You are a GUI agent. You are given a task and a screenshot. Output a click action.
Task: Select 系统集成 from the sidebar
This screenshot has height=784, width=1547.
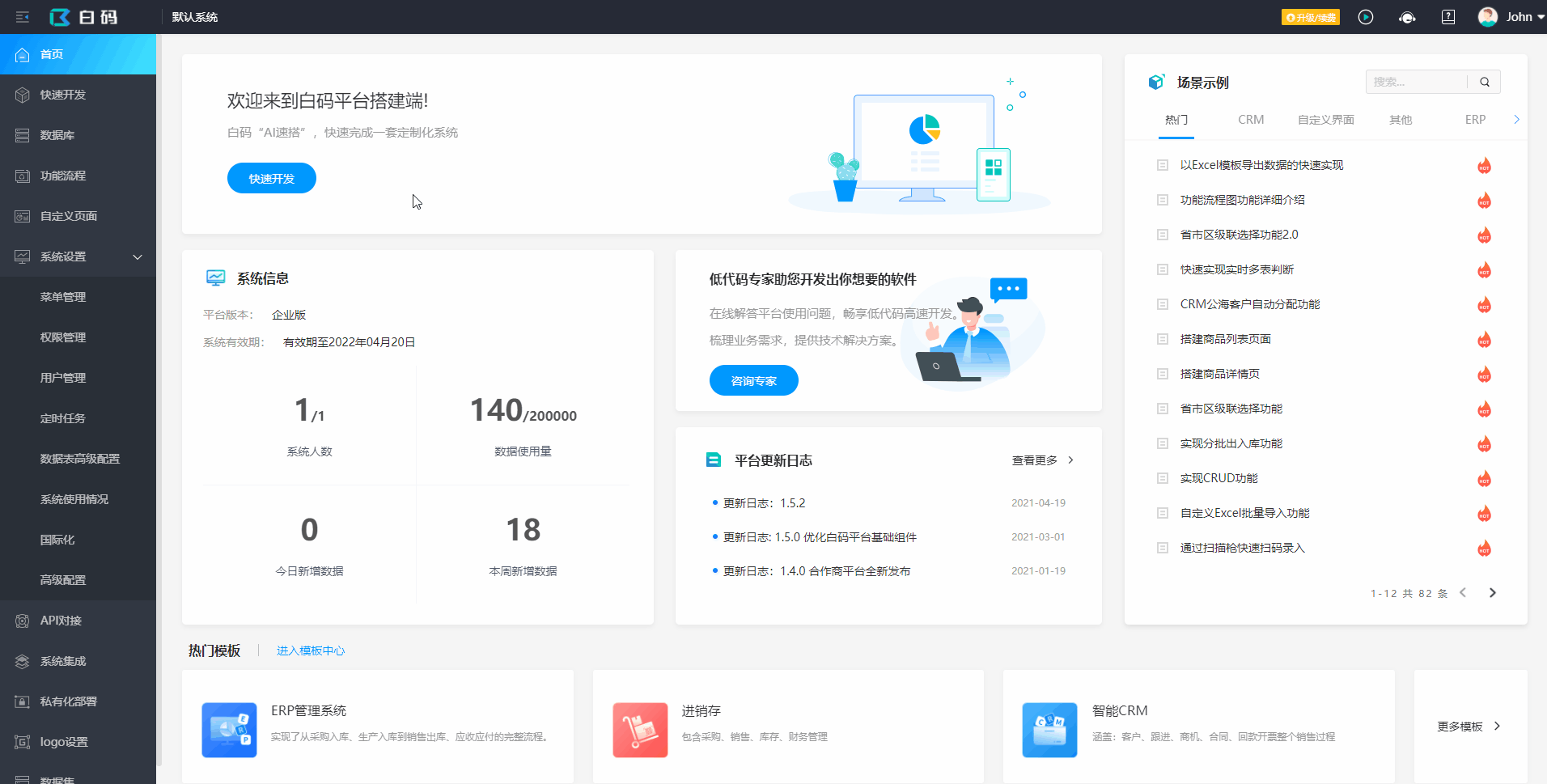click(x=62, y=661)
